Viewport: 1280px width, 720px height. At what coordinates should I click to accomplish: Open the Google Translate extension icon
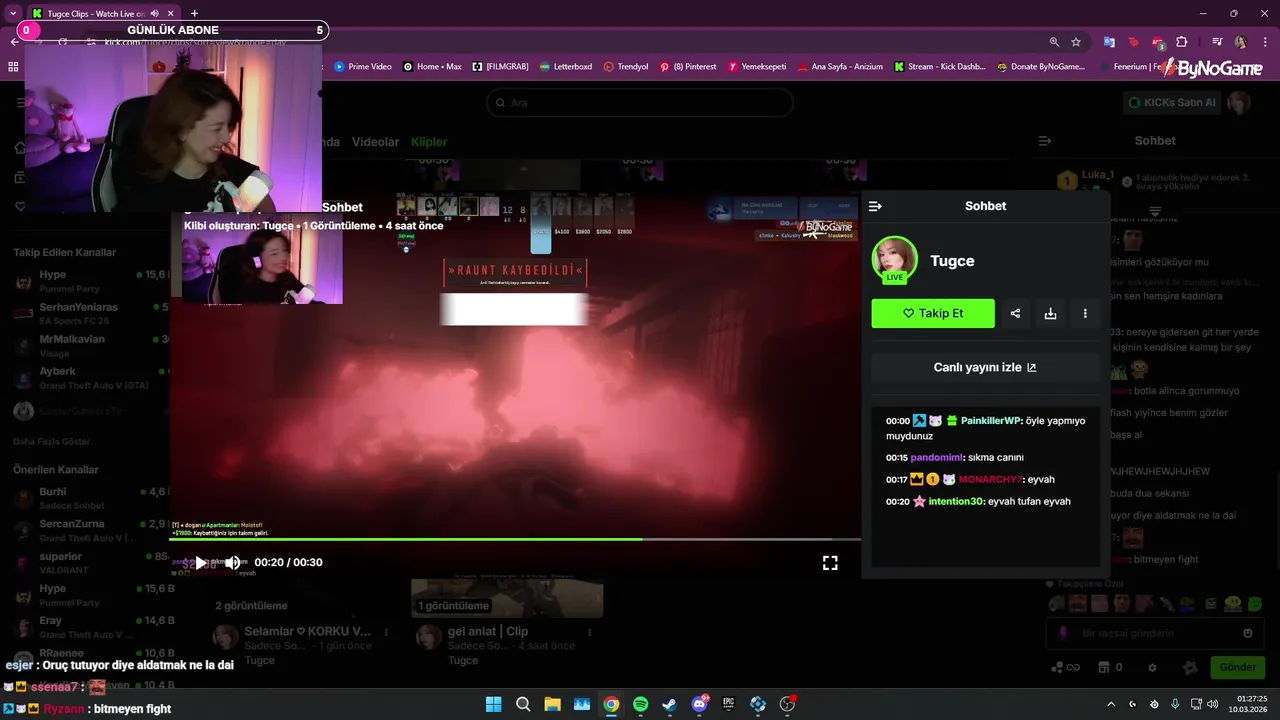click(1109, 42)
